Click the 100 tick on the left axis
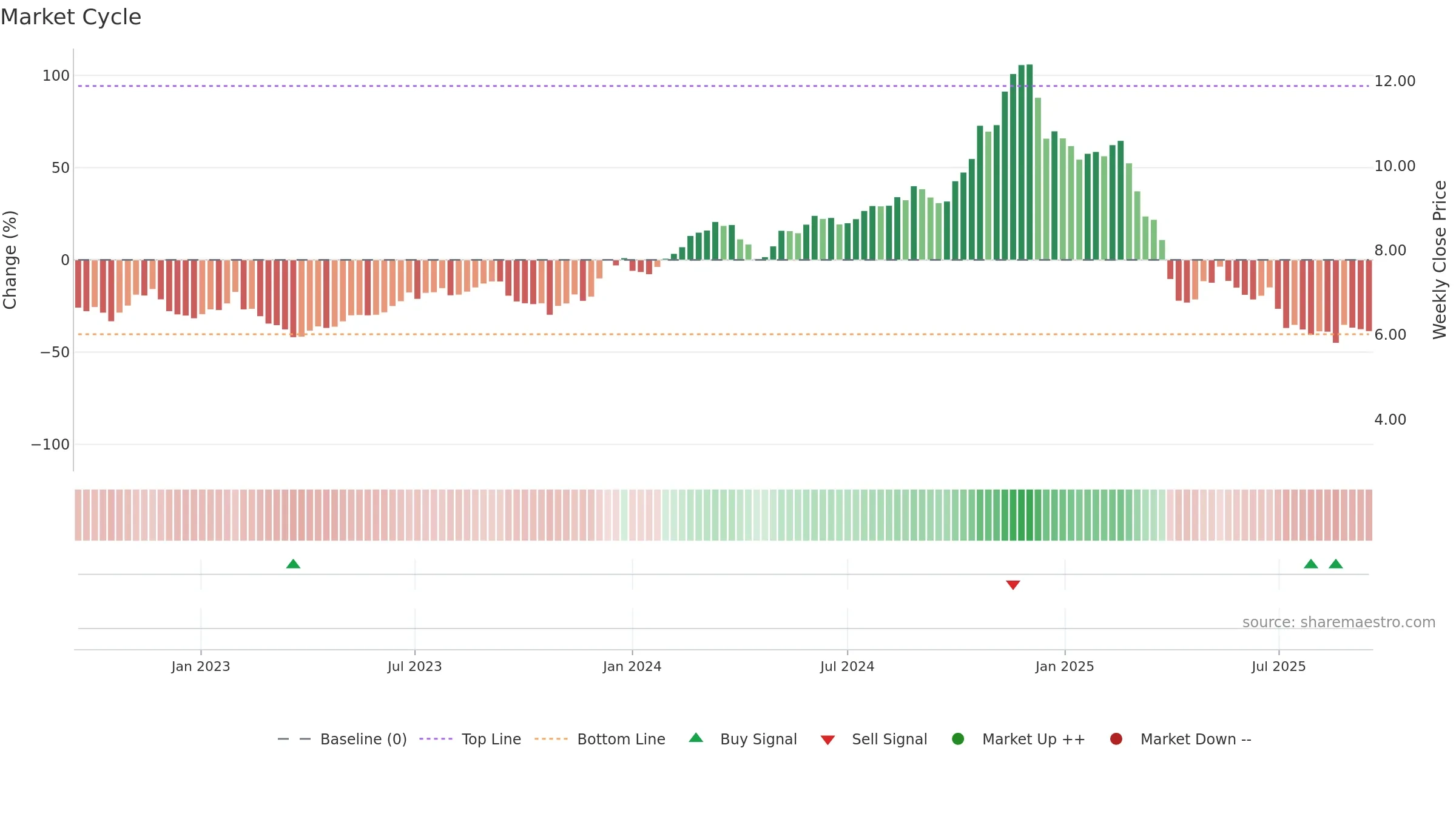Viewport: 1456px width, 819px height. pos(56,76)
